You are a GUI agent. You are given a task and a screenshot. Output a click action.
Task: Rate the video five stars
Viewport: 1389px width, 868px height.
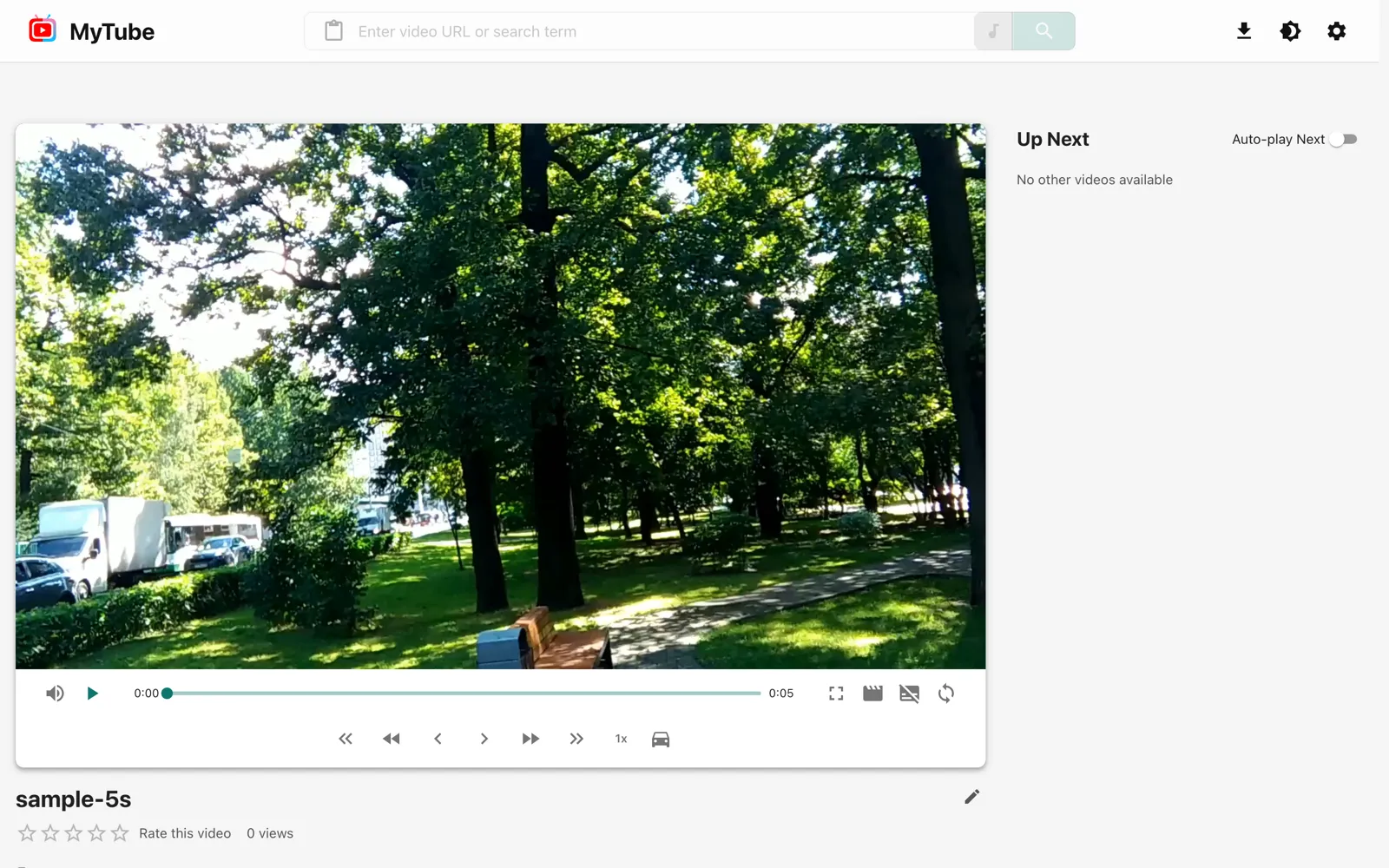[x=120, y=833]
